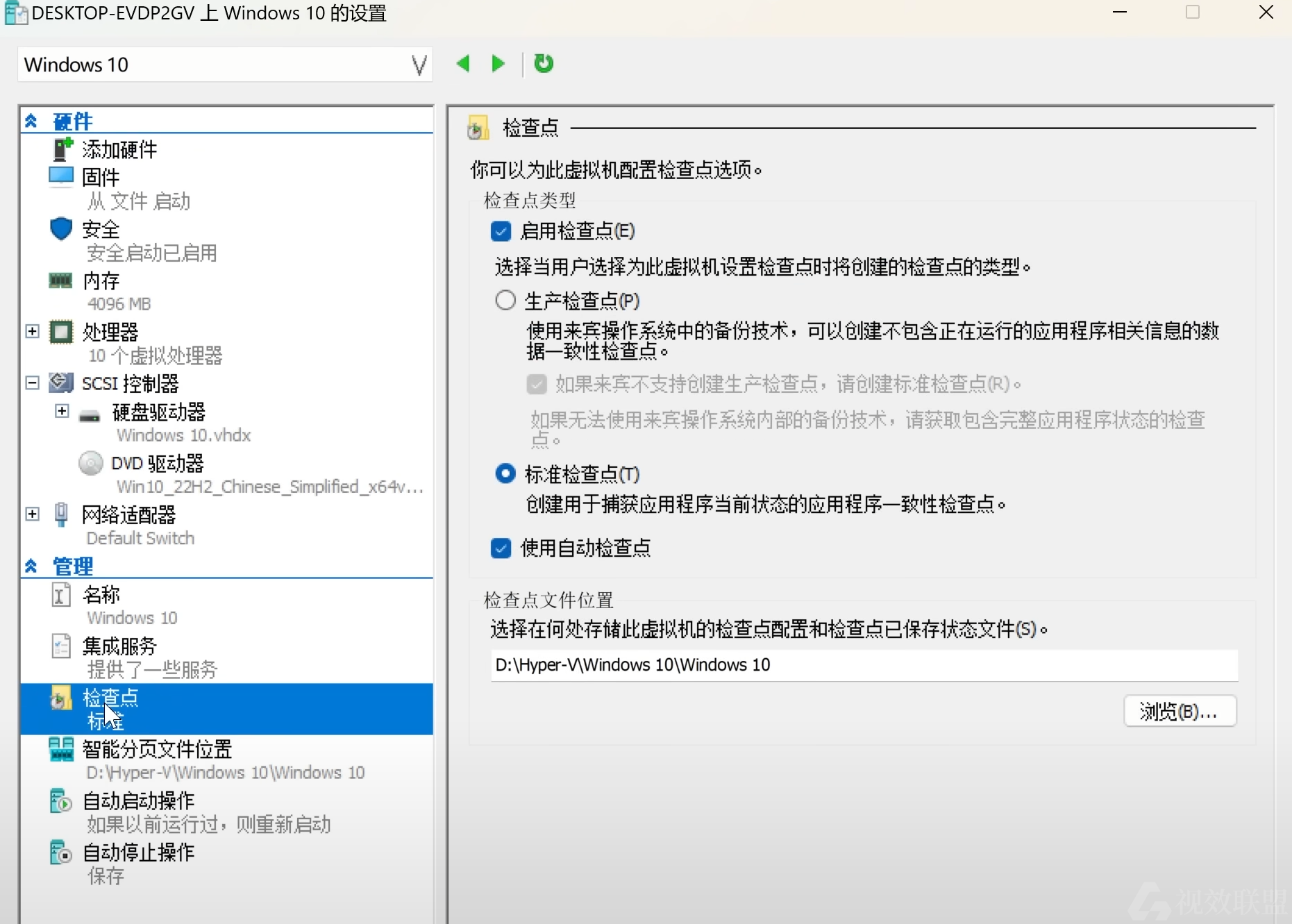The height and width of the screenshot is (924, 1292).
Task: Select 集成服务 in the settings tree
Action: (x=119, y=646)
